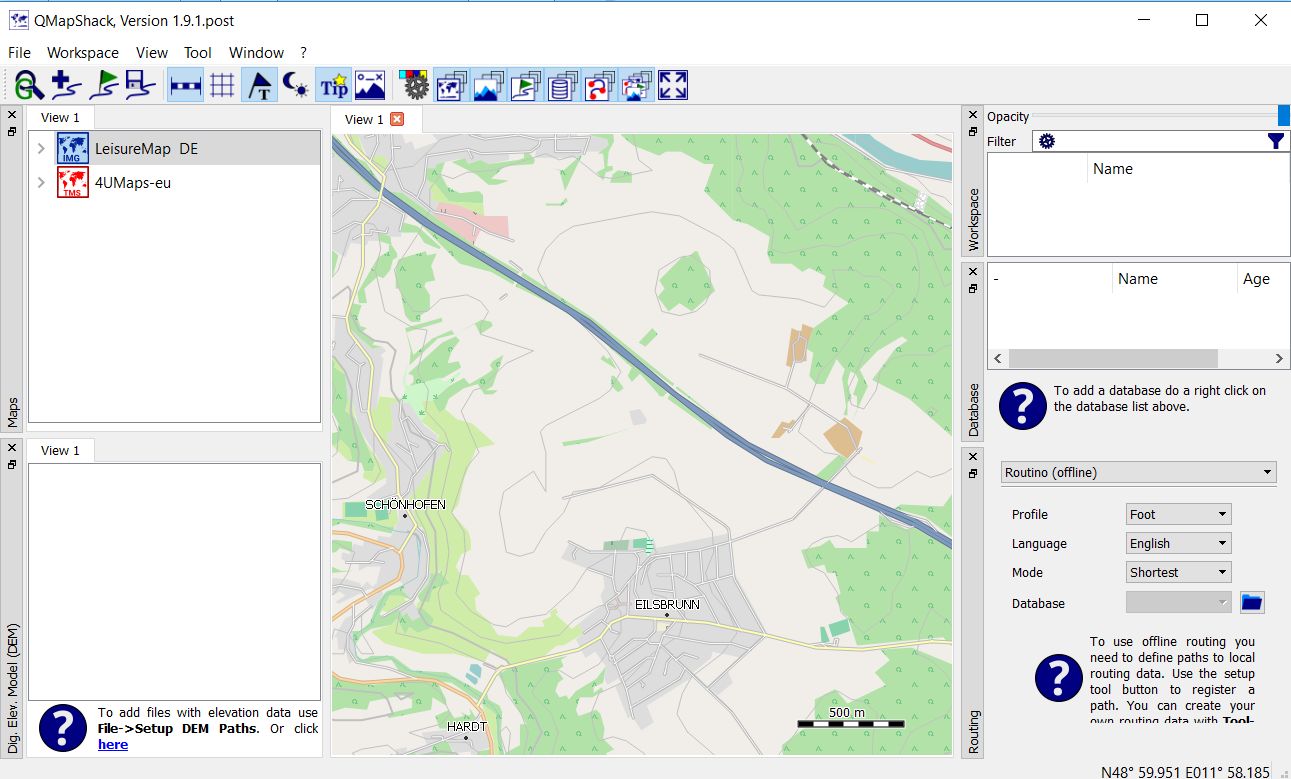Click the here link in DEM panel
The image size is (1291, 779).
tap(112, 744)
